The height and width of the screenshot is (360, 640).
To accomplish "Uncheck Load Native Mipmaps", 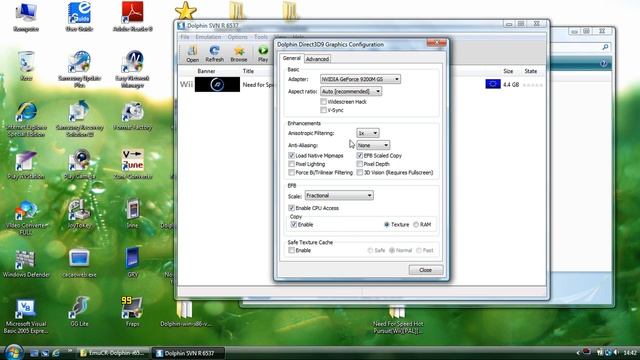I will (291, 156).
